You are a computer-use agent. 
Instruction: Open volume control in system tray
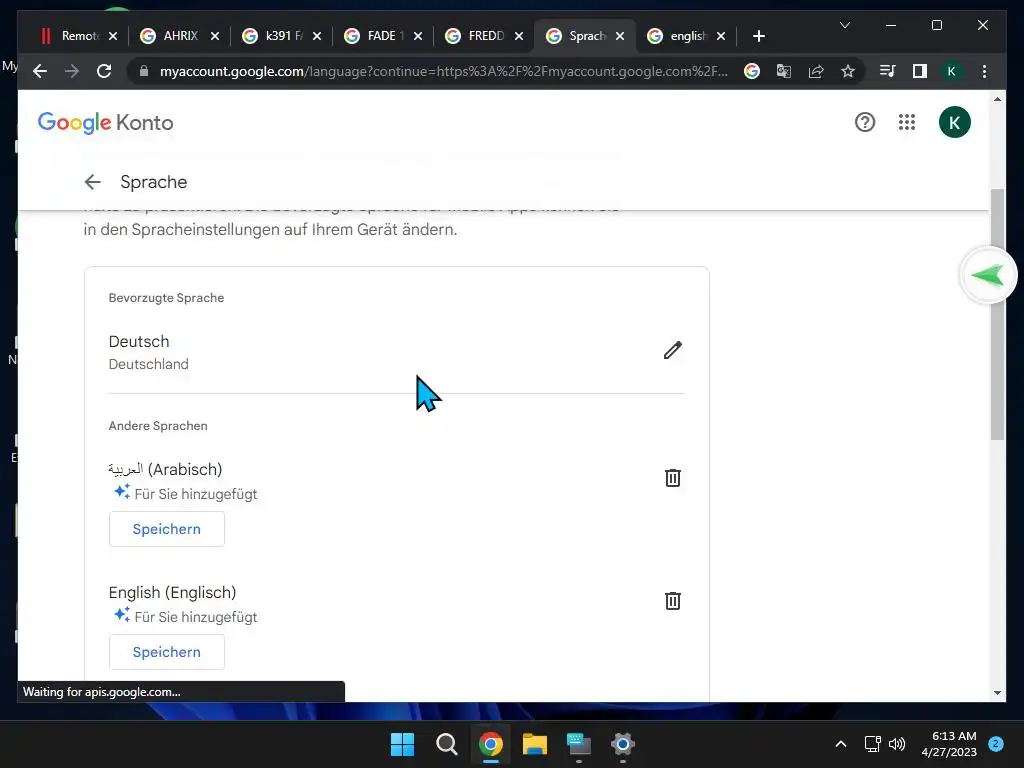[x=897, y=744]
